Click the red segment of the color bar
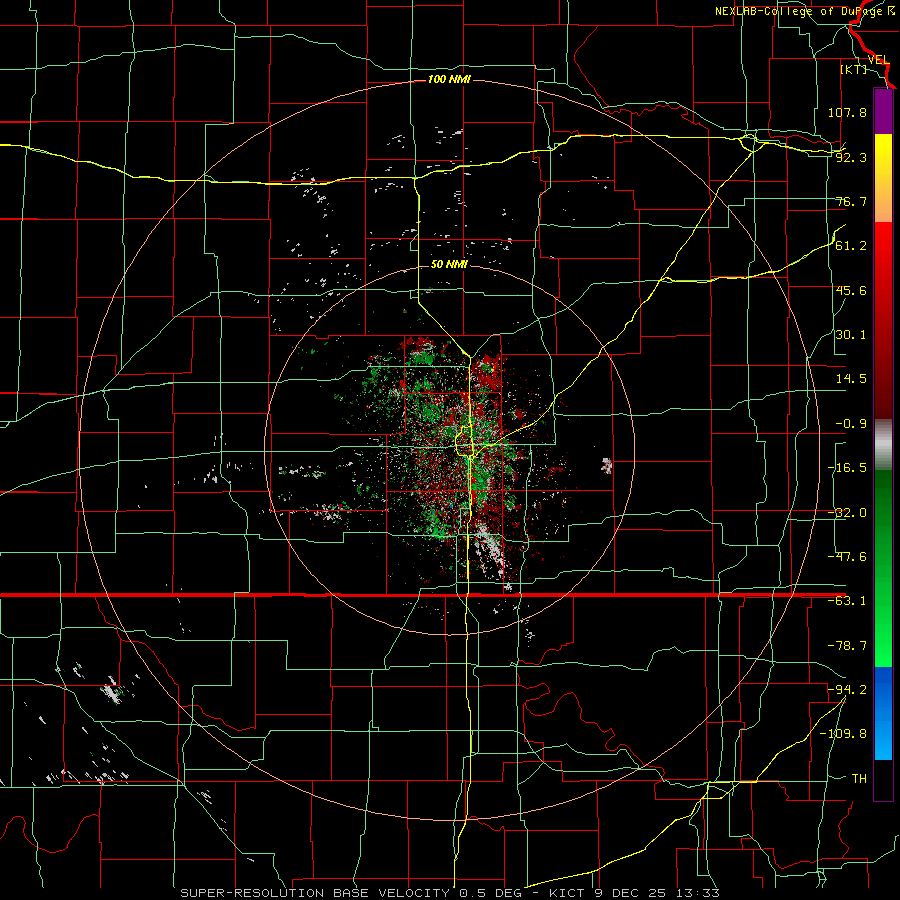This screenshot has width=900, height=900. point(883,320)
